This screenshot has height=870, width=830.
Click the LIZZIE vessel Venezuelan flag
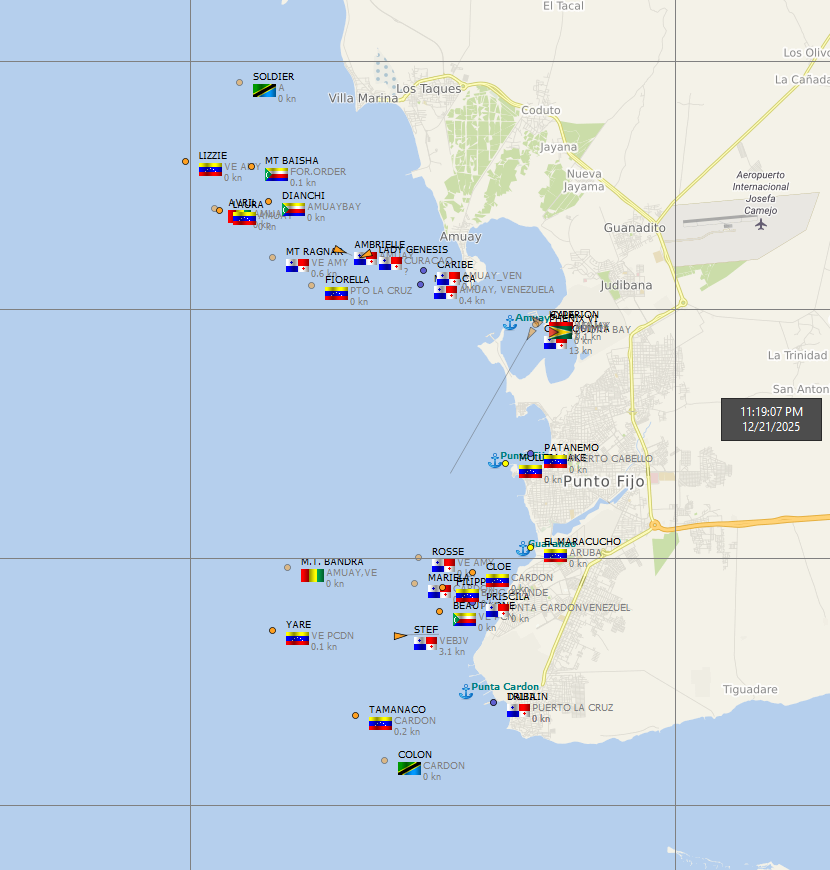210,169
